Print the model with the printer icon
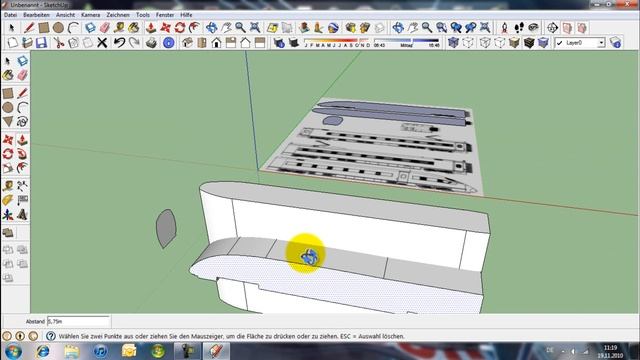This screenshot has width=640, height=360. [151, 42]
